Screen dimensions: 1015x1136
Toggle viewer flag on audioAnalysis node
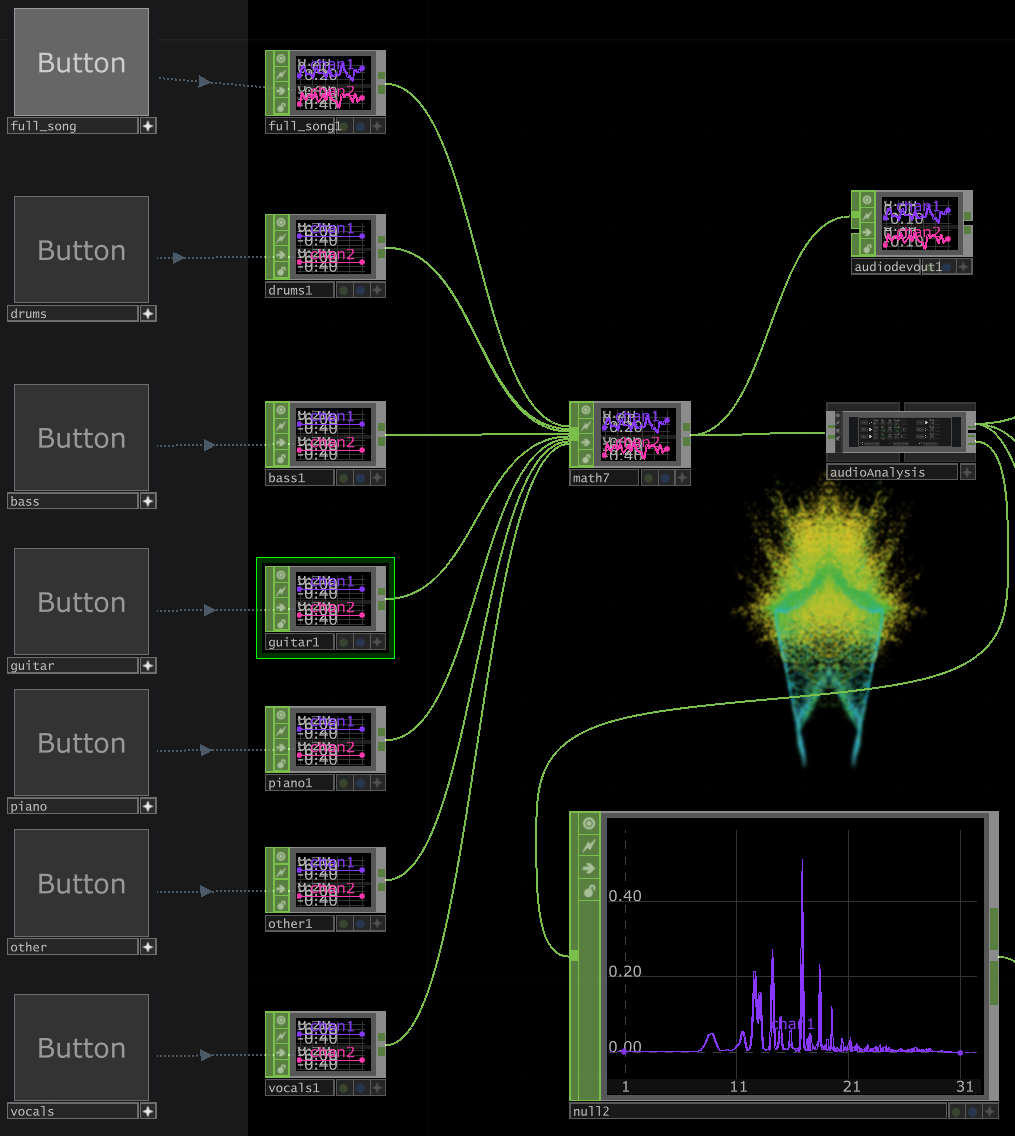point(967,472)
